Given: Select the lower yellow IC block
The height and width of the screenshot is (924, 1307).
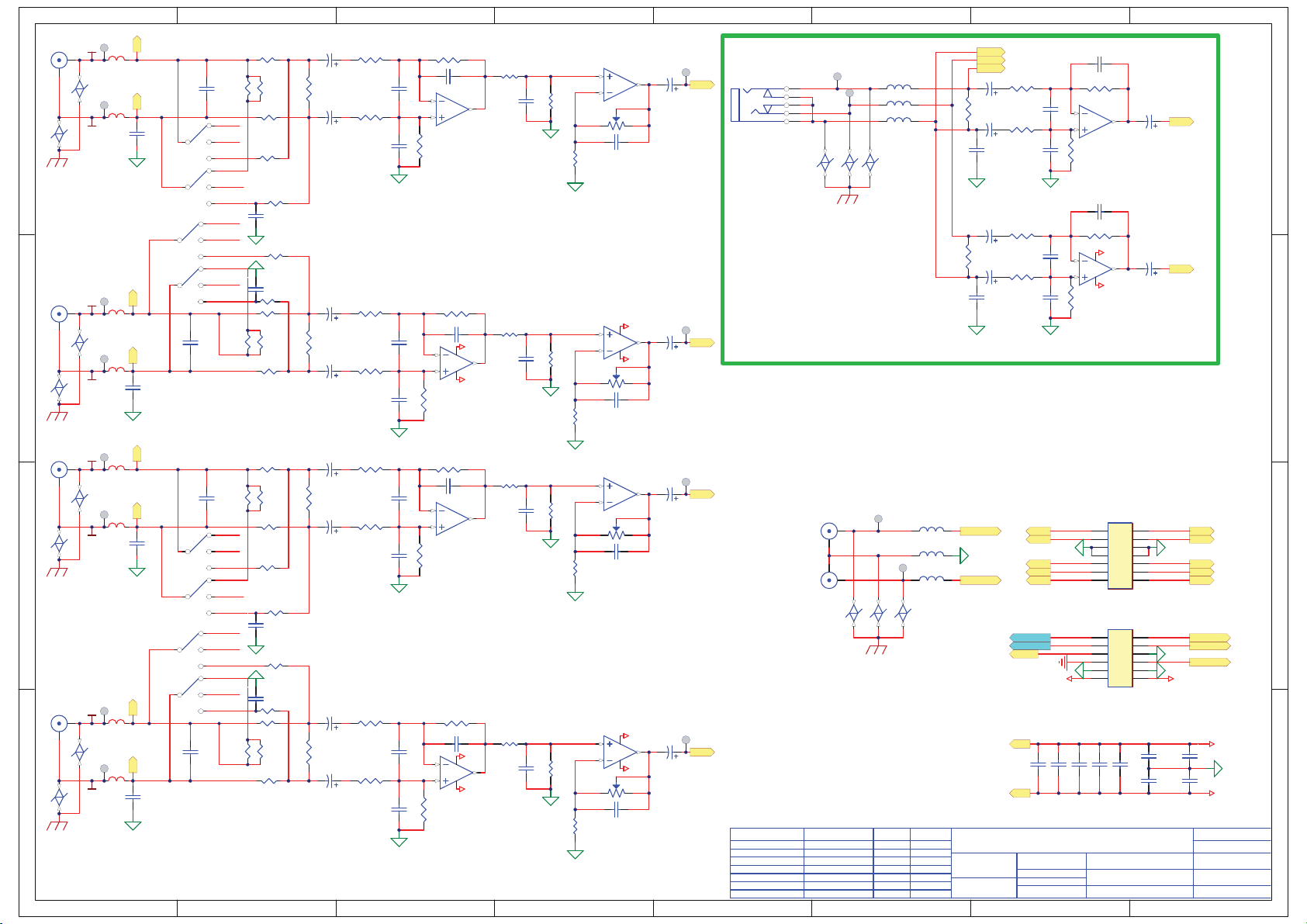Looking at the screenshot, I should tap(1119, 658).
